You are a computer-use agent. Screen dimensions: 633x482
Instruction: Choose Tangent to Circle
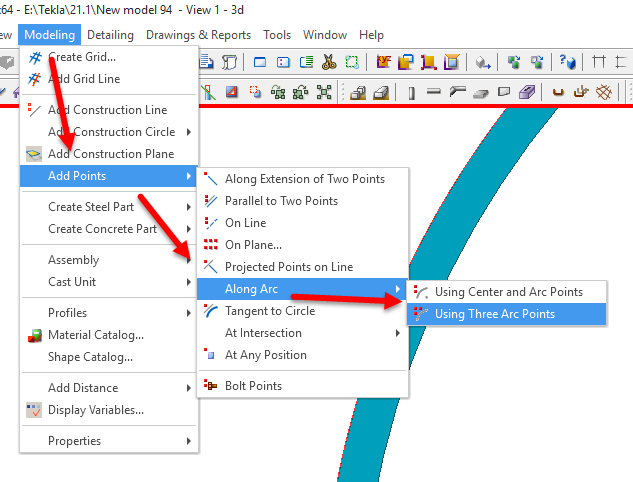pyautogui.click(x=303, y=311)
